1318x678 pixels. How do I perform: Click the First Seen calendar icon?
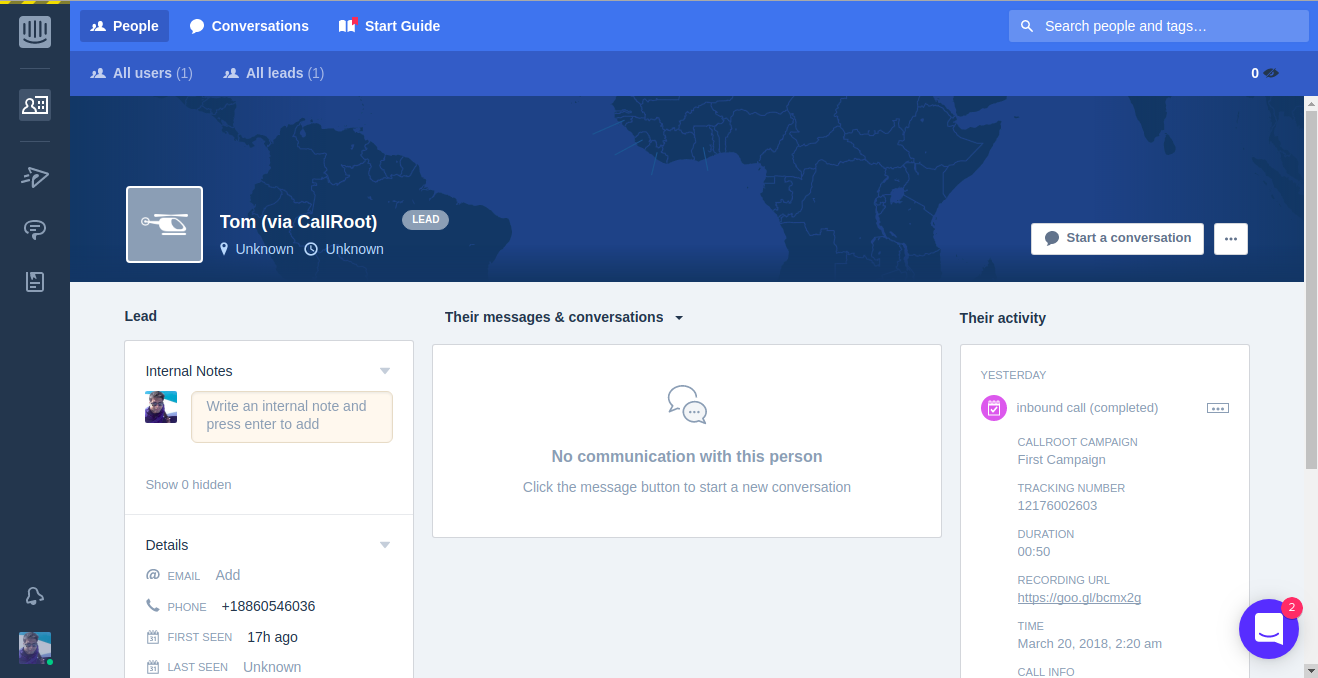(x=153, y=637)
